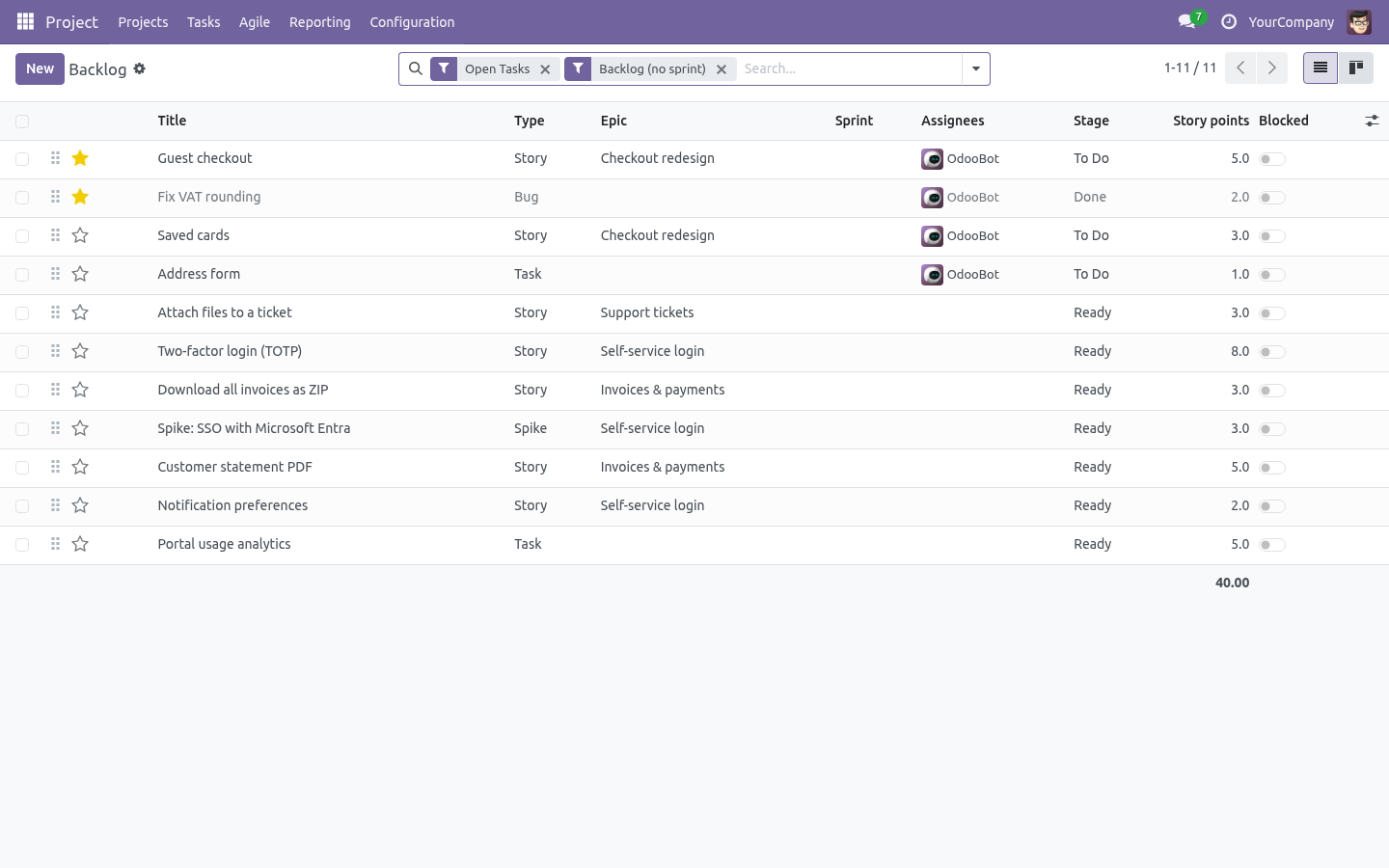Toggle Blocked for Guest checkout
The image size is (1389, 868).
pos(1272,159)
